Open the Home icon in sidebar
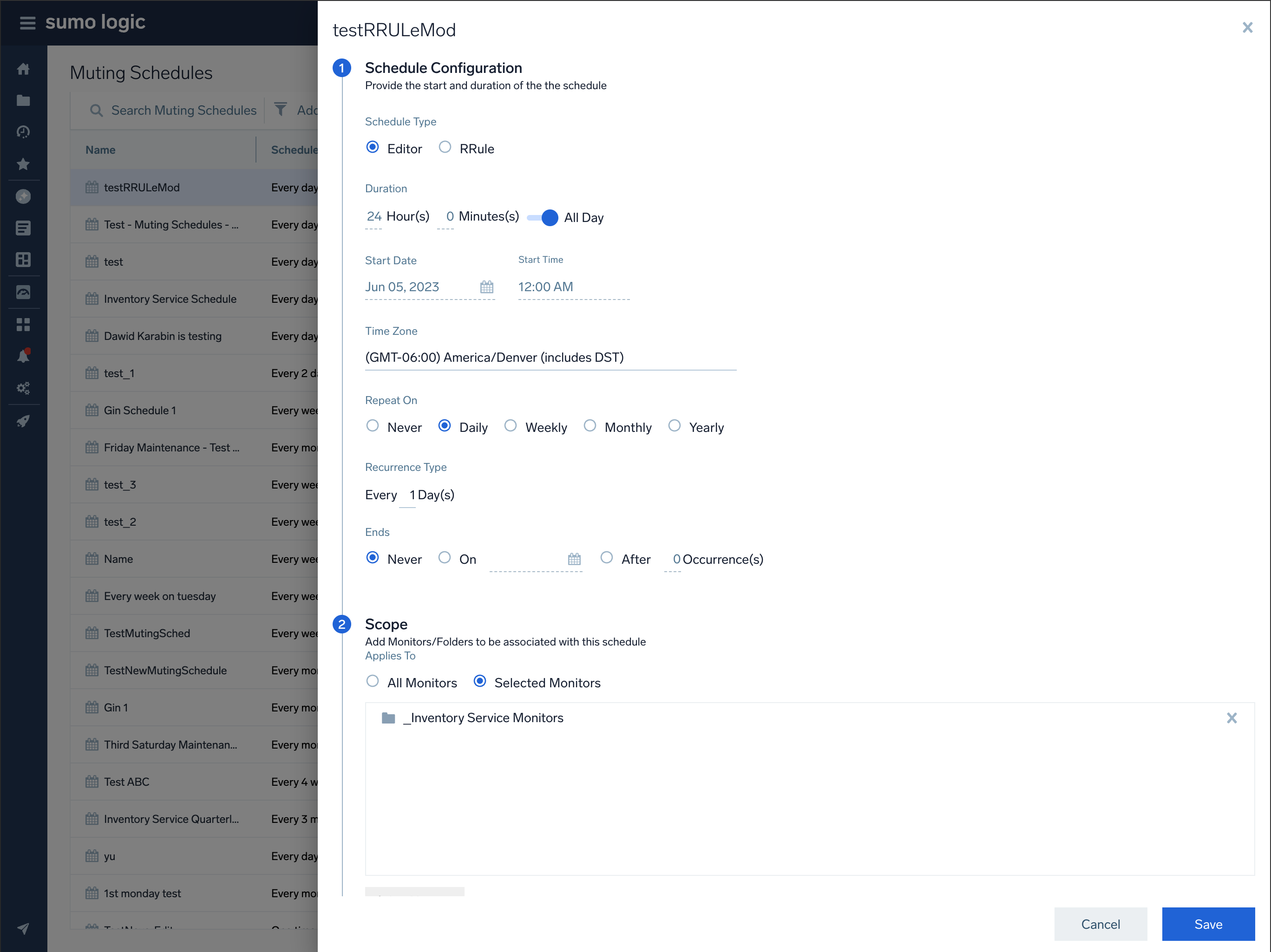The width and height of the screenshot is (1271, 952). click(24, 68)
